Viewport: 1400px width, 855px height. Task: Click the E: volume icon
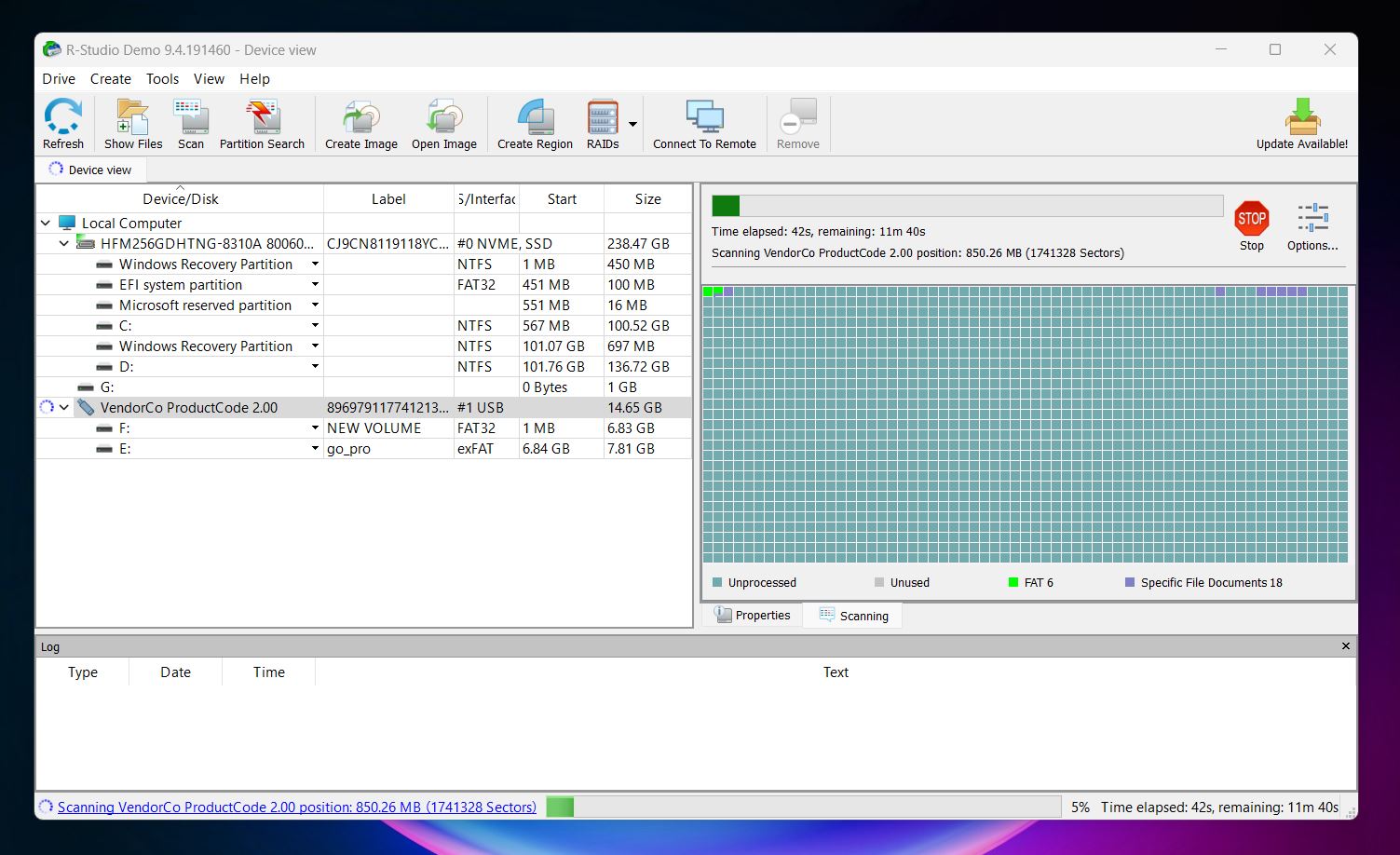[x=104, y=449]
